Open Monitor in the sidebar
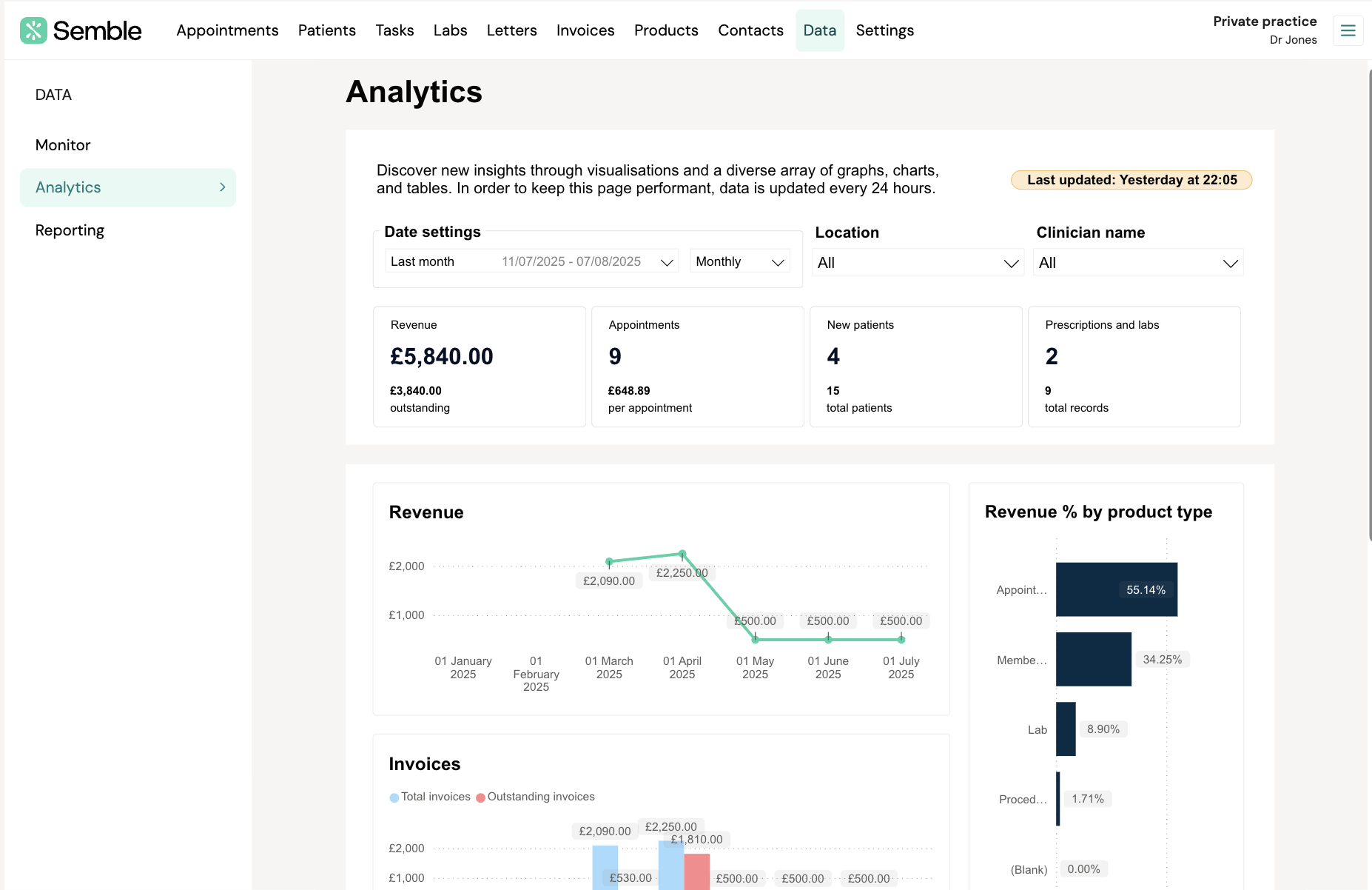The height and width of the screenshot is (890, 1372). tap(63, 145)
